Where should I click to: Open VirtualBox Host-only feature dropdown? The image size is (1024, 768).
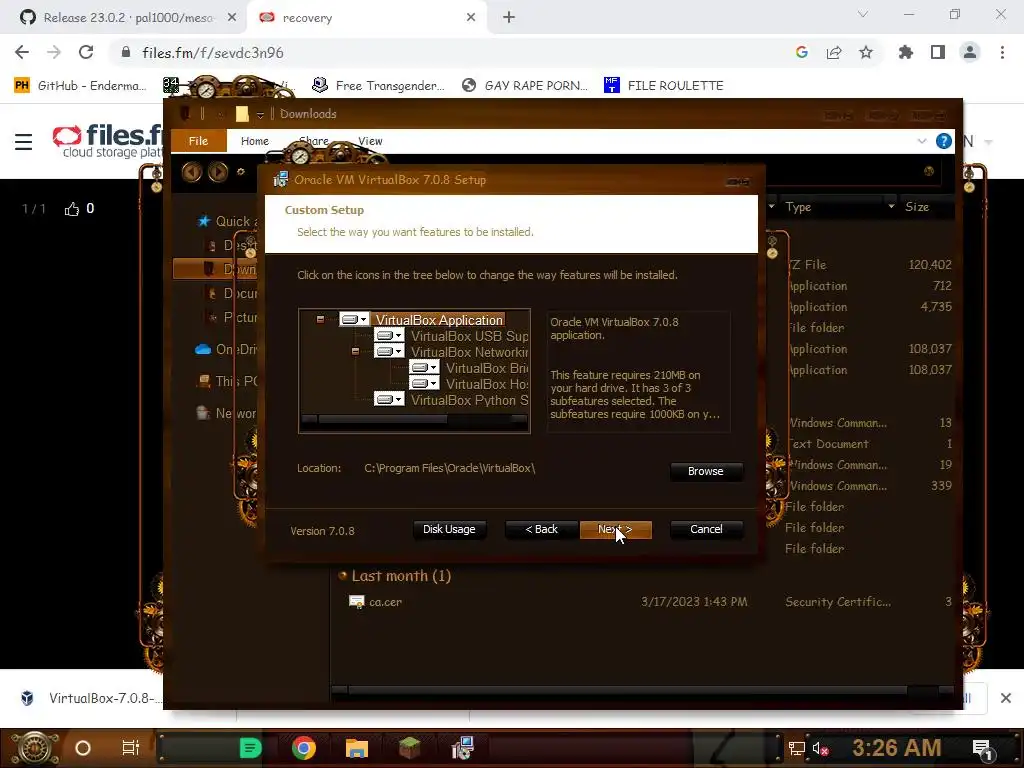pos(424,383)
